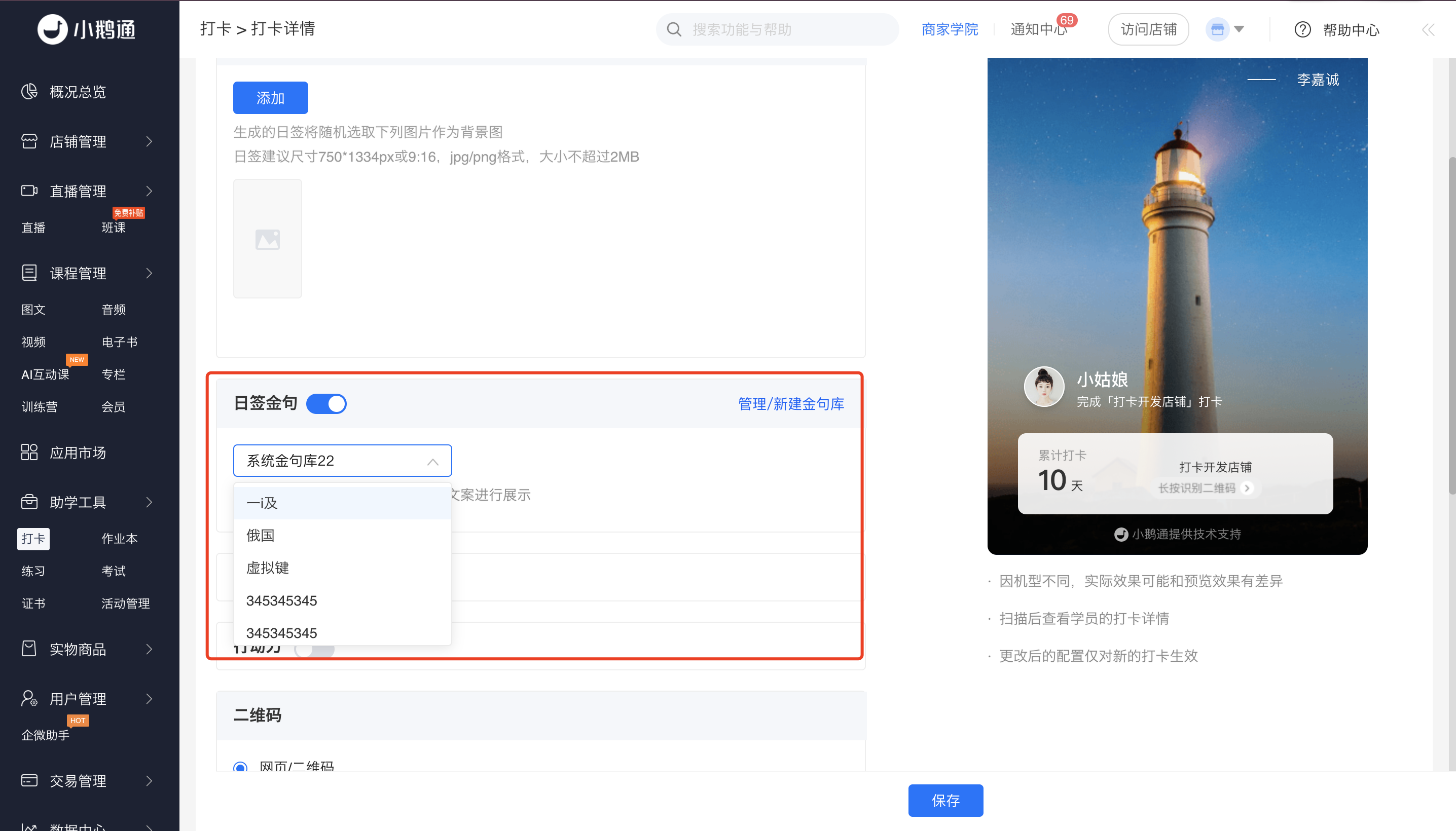This screenshot has width=1456, height=831.
Task: Click 打卡 breadcrumb link
Action: [x=216, y=28]
